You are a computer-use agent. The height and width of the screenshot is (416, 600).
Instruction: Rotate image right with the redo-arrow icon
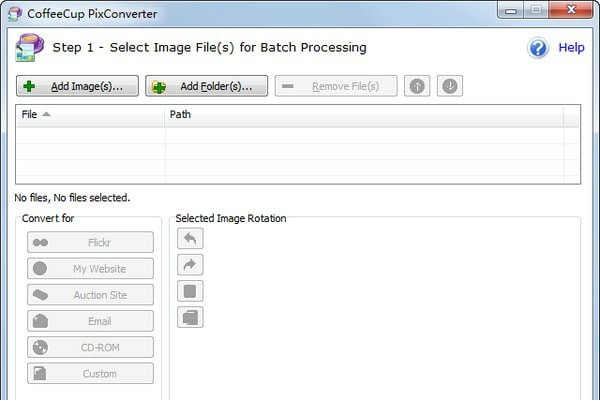(x=190, y=265)
